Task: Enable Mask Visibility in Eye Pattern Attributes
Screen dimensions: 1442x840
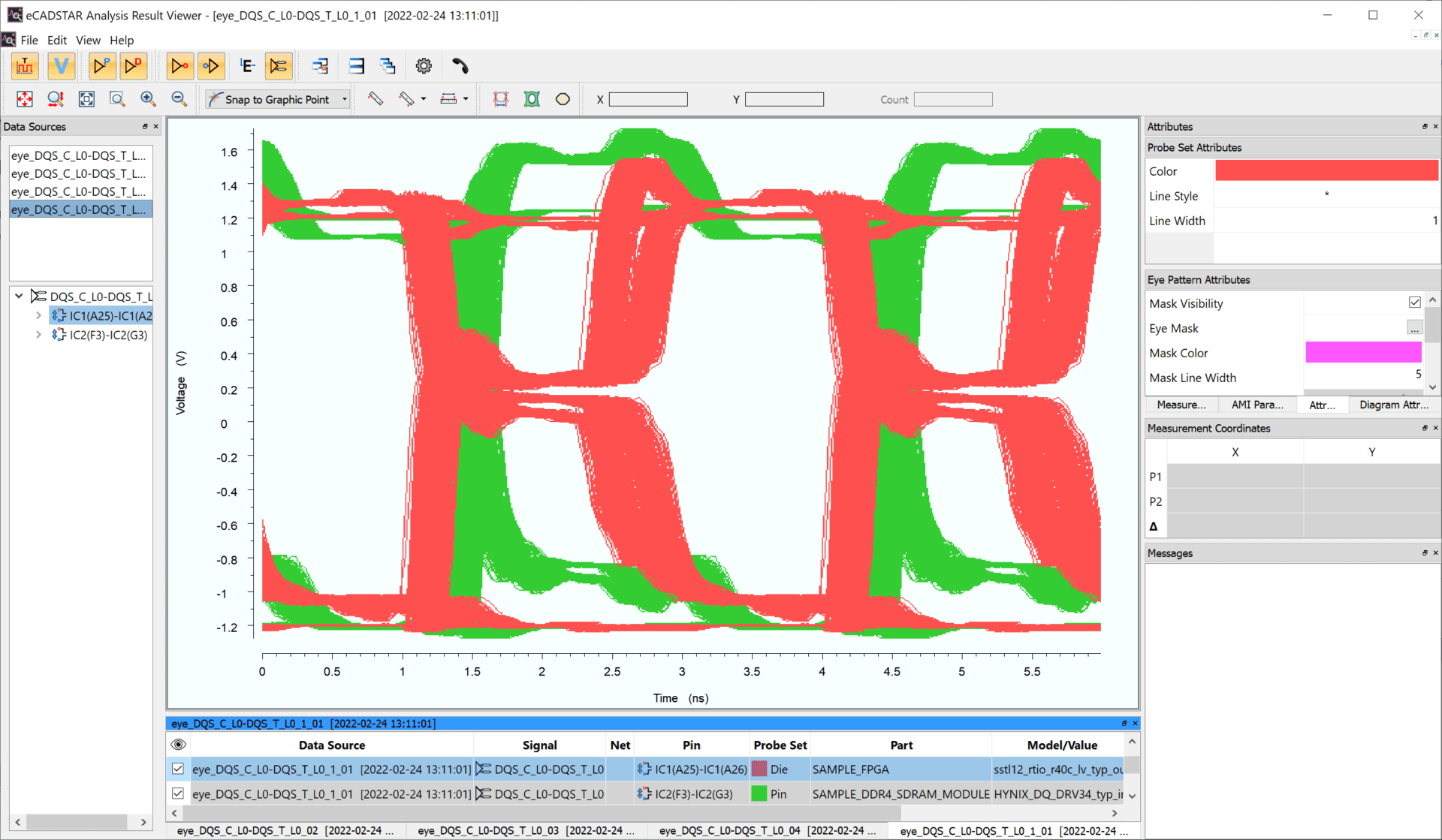Action: coord(1415,303)
